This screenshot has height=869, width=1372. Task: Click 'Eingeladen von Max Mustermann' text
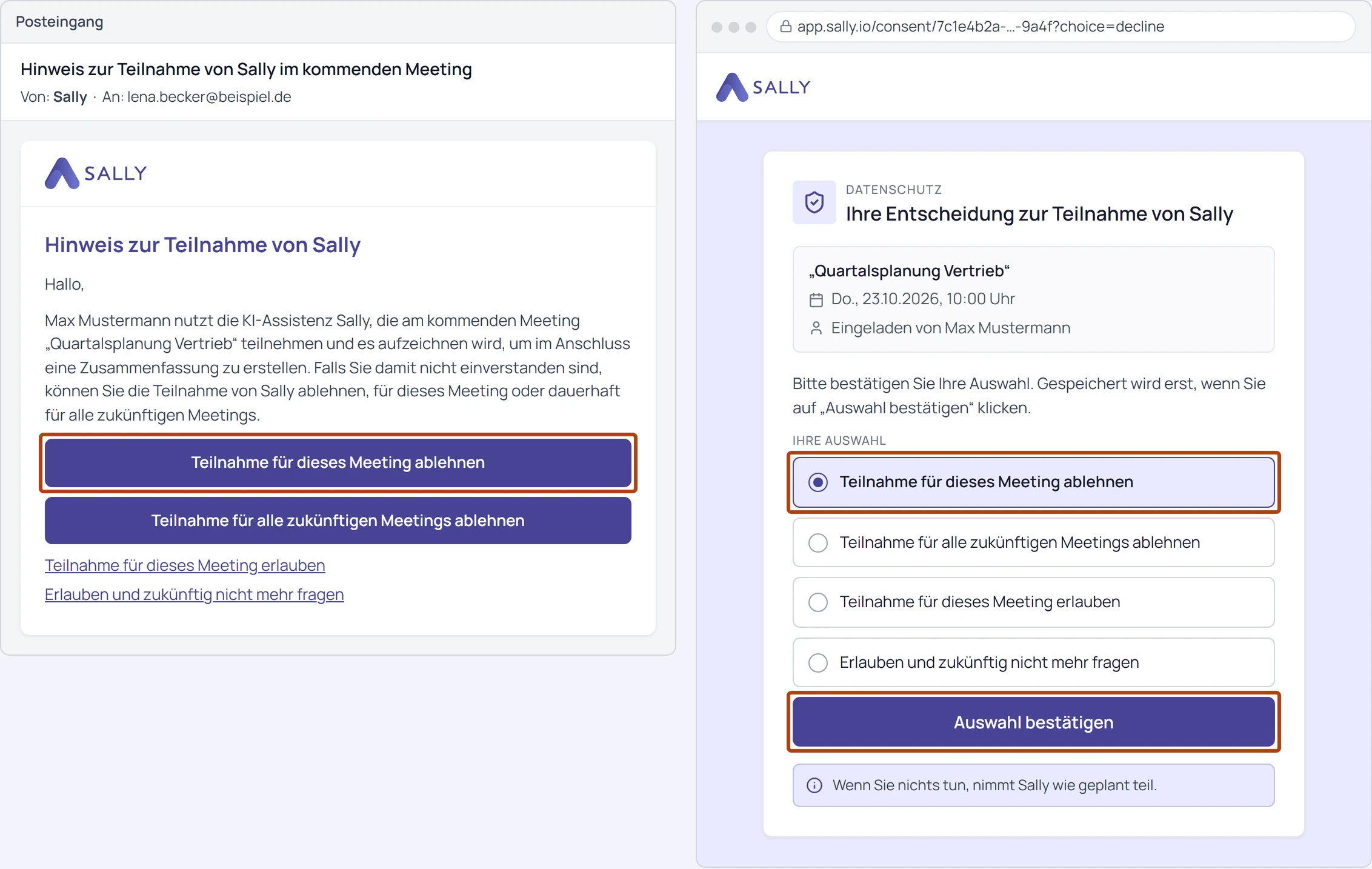[951, 328]
